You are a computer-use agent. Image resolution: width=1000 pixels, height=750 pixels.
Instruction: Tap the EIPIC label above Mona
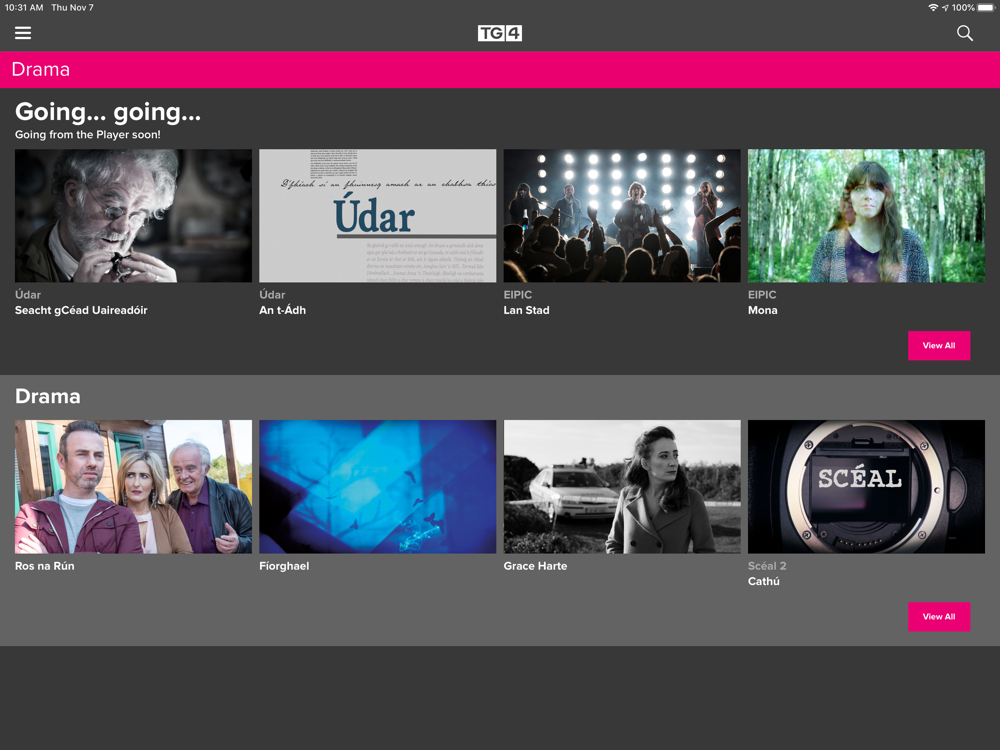761,295
